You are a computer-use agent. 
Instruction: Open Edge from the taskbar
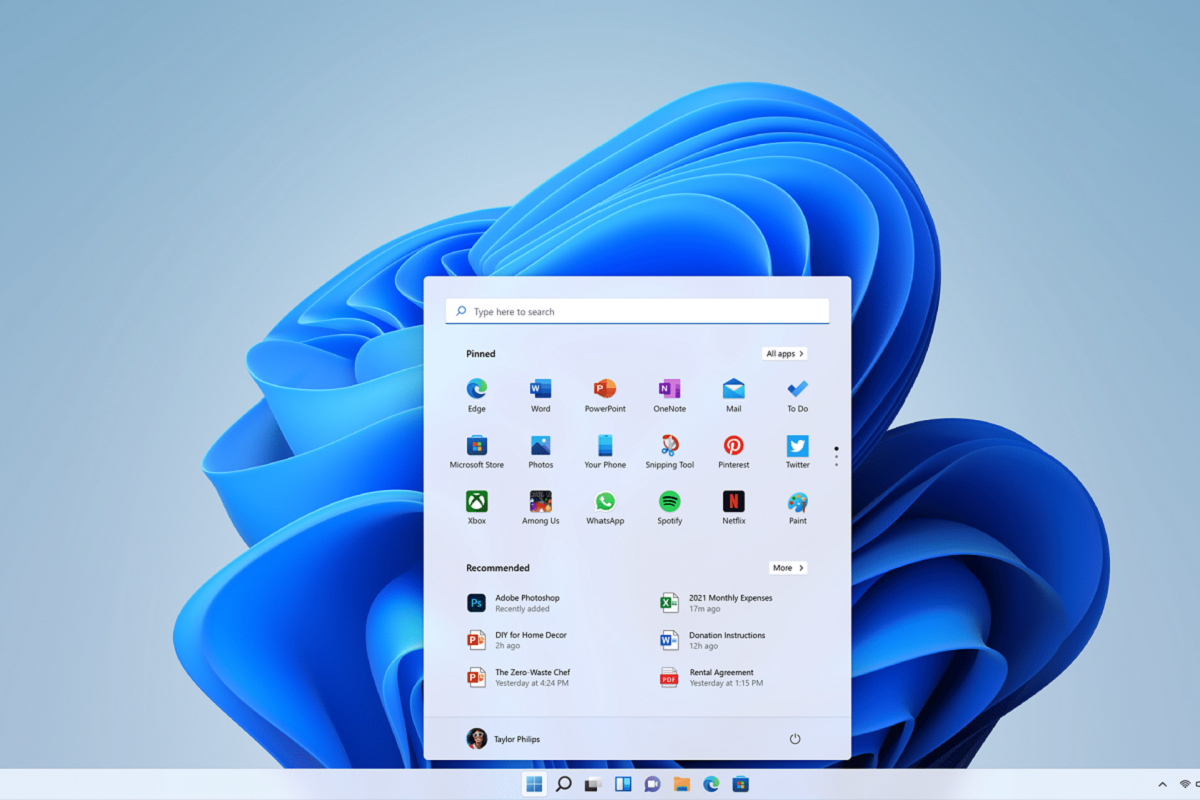click(x=711, y=784)
